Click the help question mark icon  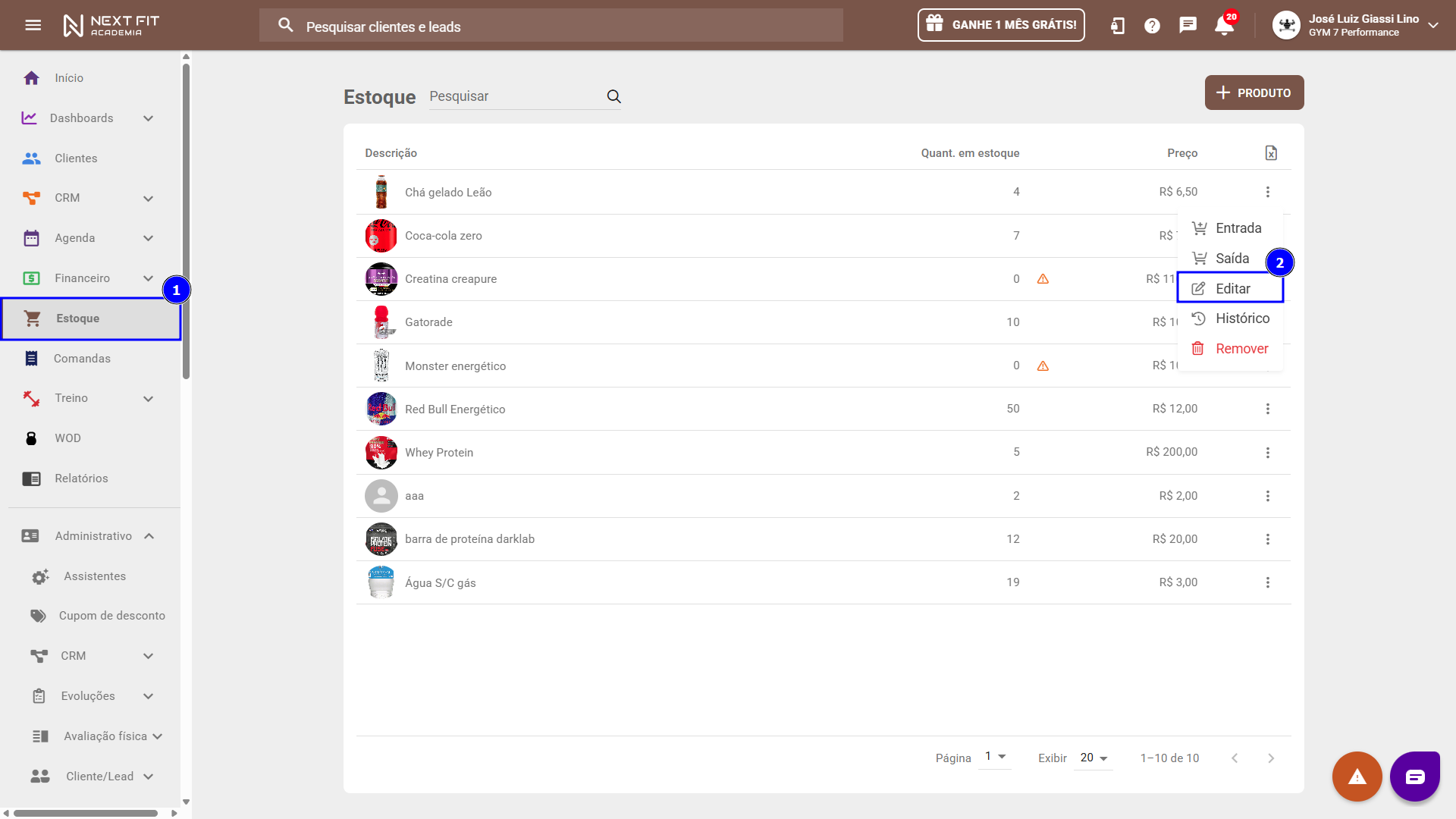[x=1152, y=26]
